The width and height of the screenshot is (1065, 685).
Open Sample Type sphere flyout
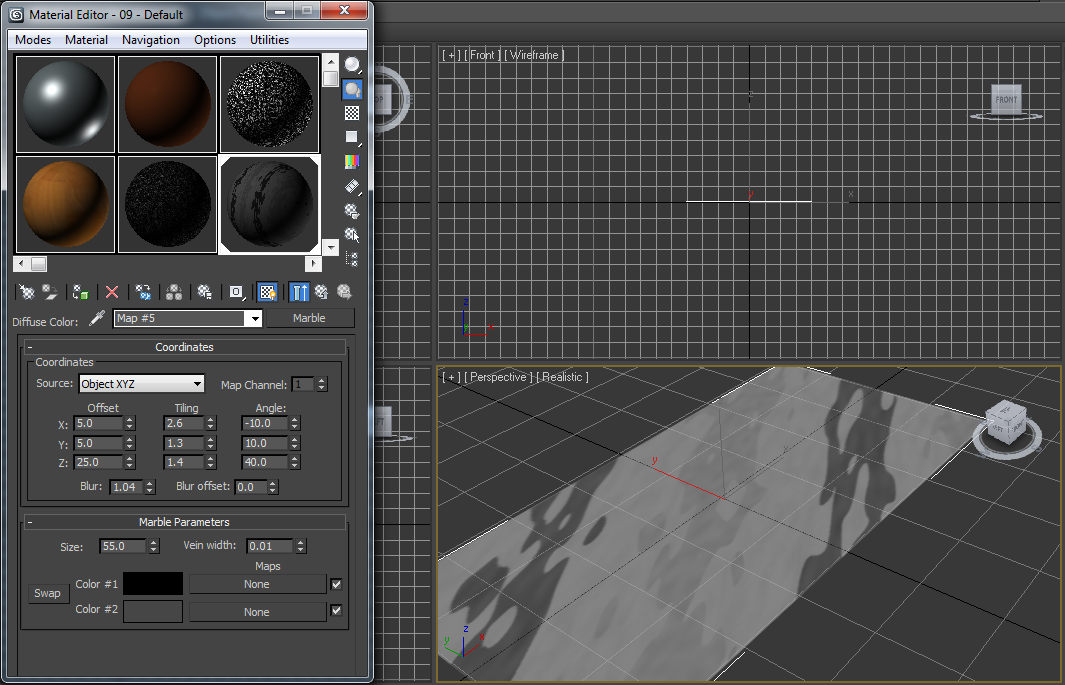coord(353,65)
